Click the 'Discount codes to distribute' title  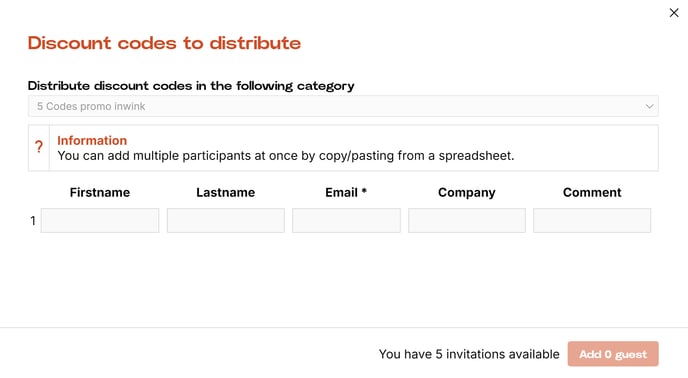tap(165, 43)
